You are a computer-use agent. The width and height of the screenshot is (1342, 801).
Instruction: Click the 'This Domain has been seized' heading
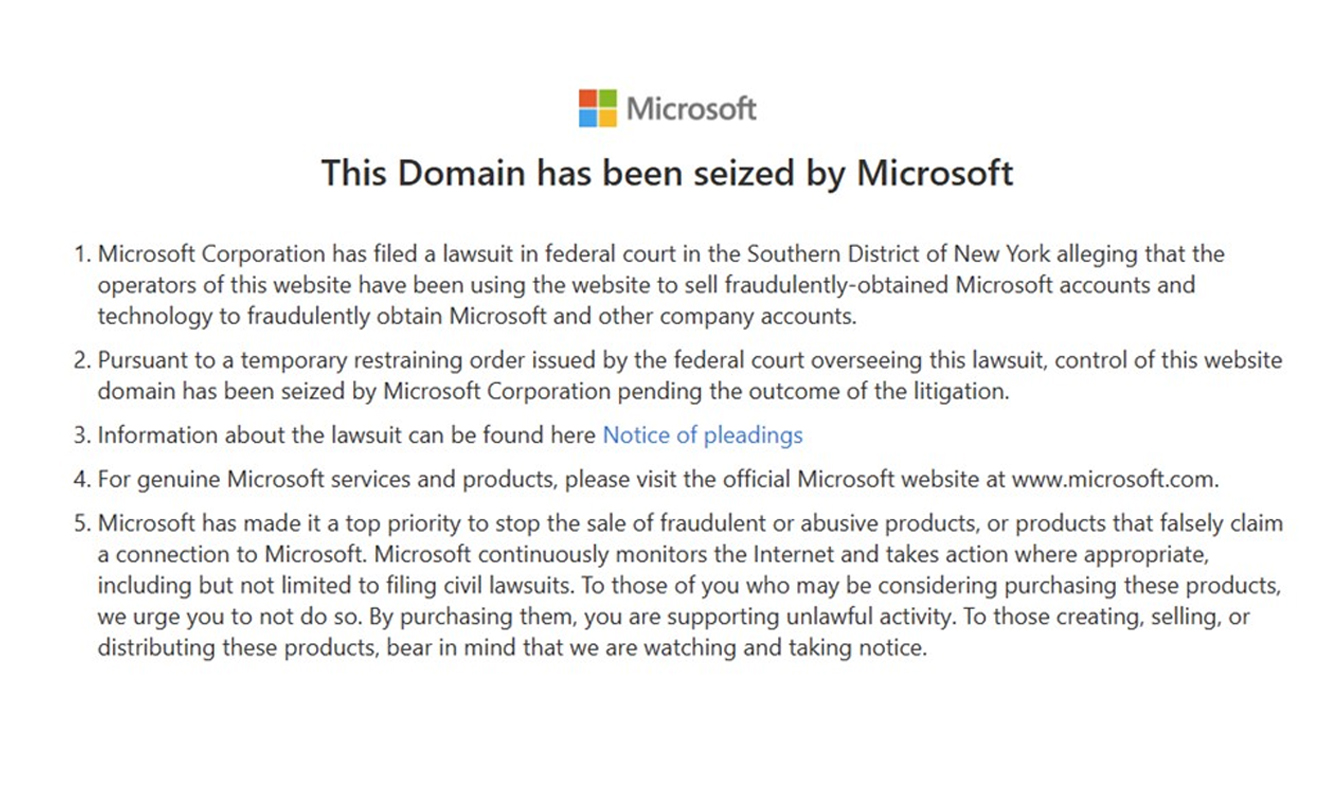[x=667, y=173]
